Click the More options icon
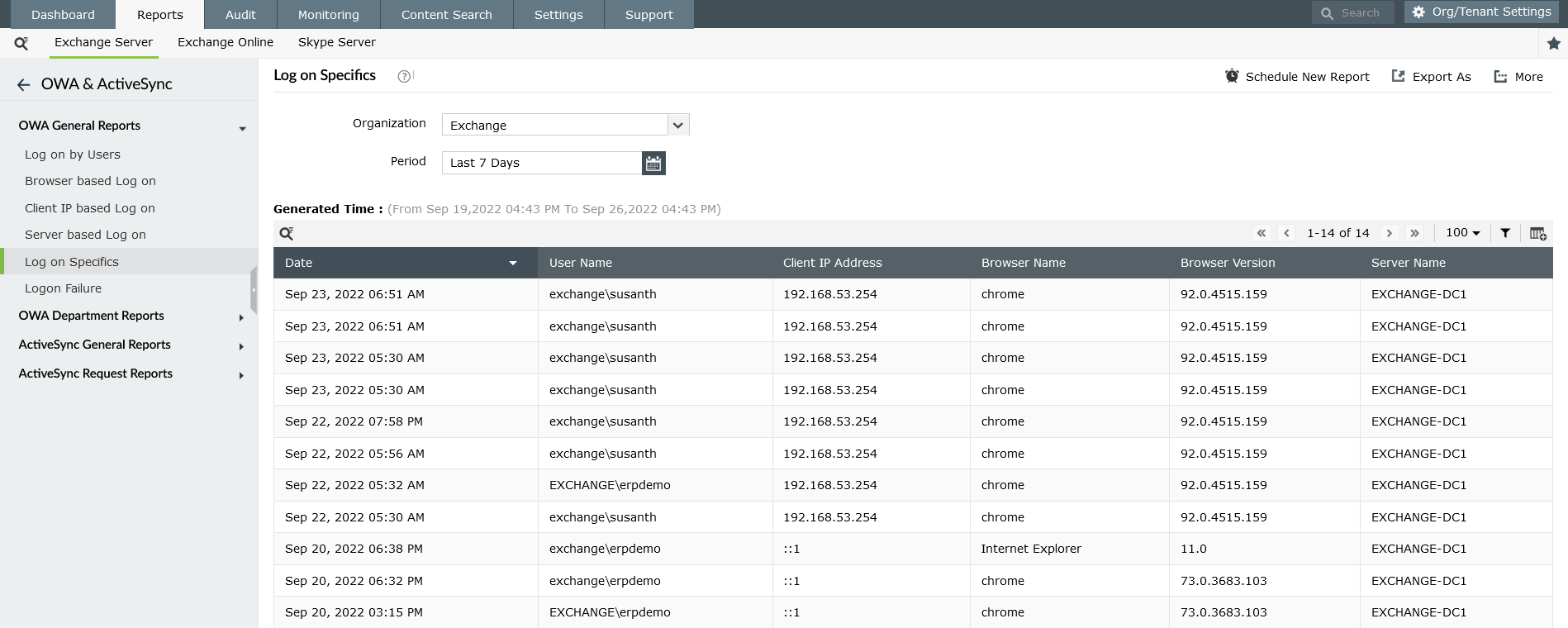The height and width of the screenshot is (628, 1568). tap(1500, 77)
